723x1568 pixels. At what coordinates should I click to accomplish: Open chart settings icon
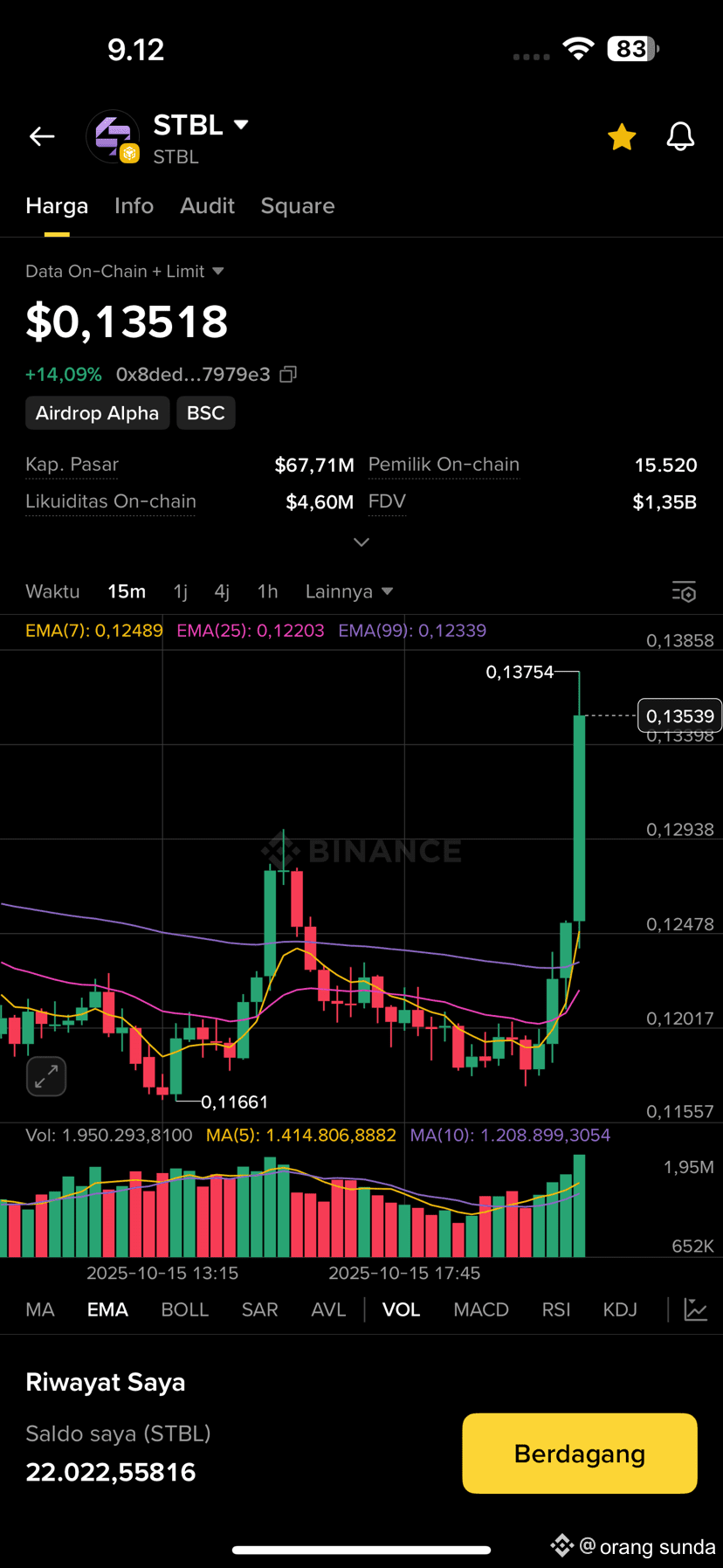[x=684, y=592]
